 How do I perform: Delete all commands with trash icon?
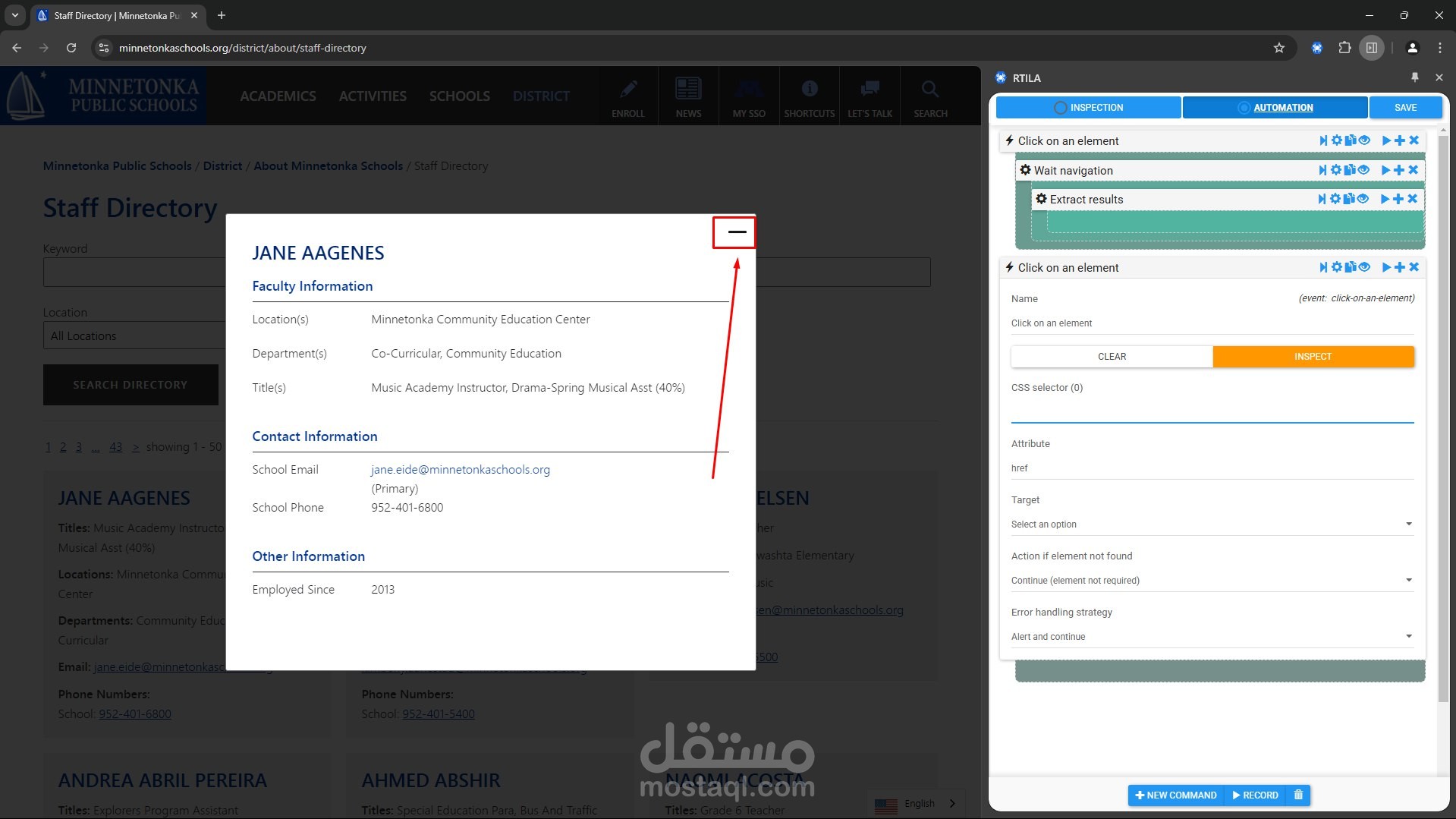(1298, 795)
